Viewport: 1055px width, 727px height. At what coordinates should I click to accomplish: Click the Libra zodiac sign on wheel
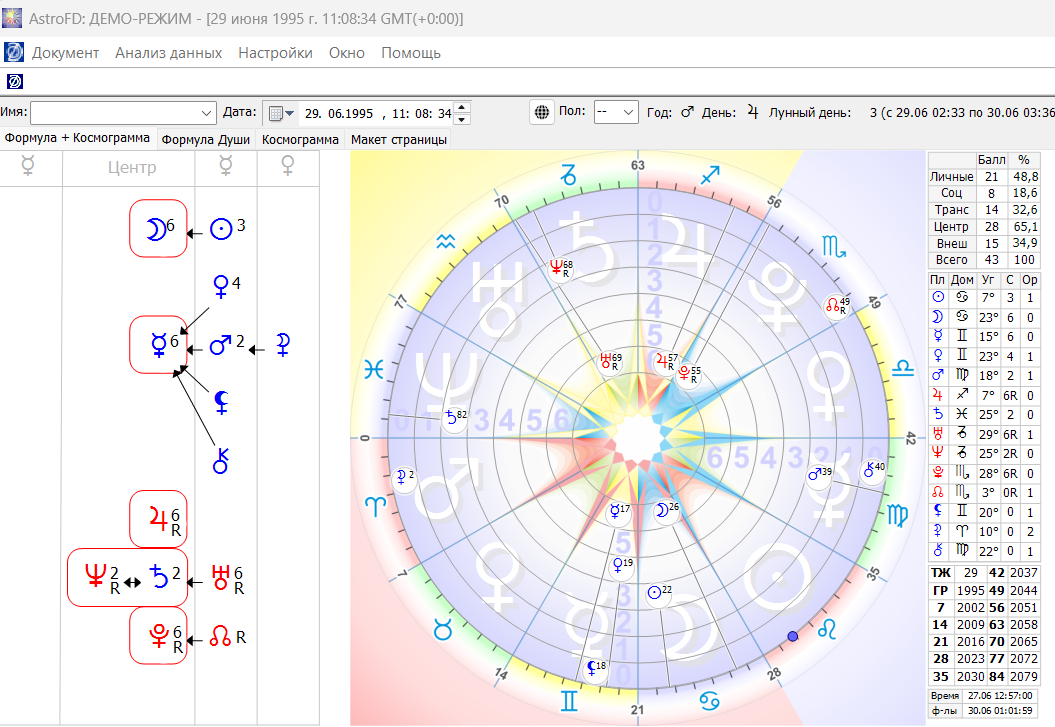point(902,368)
